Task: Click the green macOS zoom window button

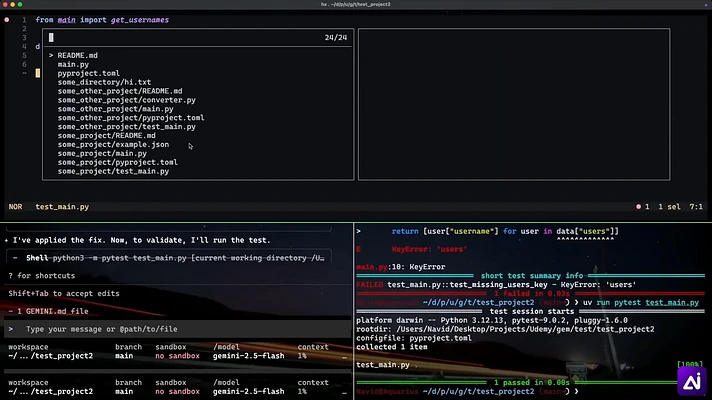Action: (20, 5)
